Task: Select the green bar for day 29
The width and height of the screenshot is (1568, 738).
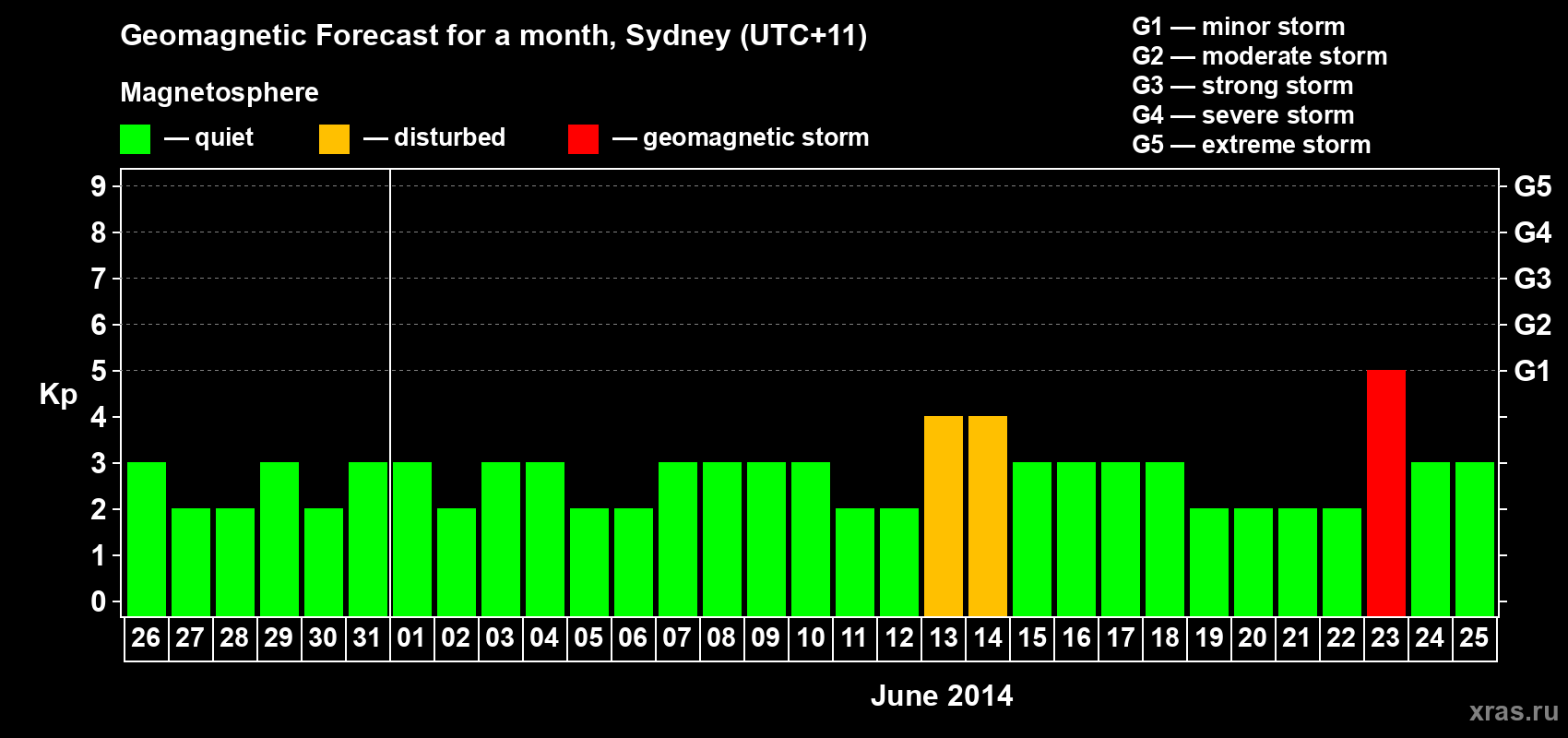Action: (279, 539)
